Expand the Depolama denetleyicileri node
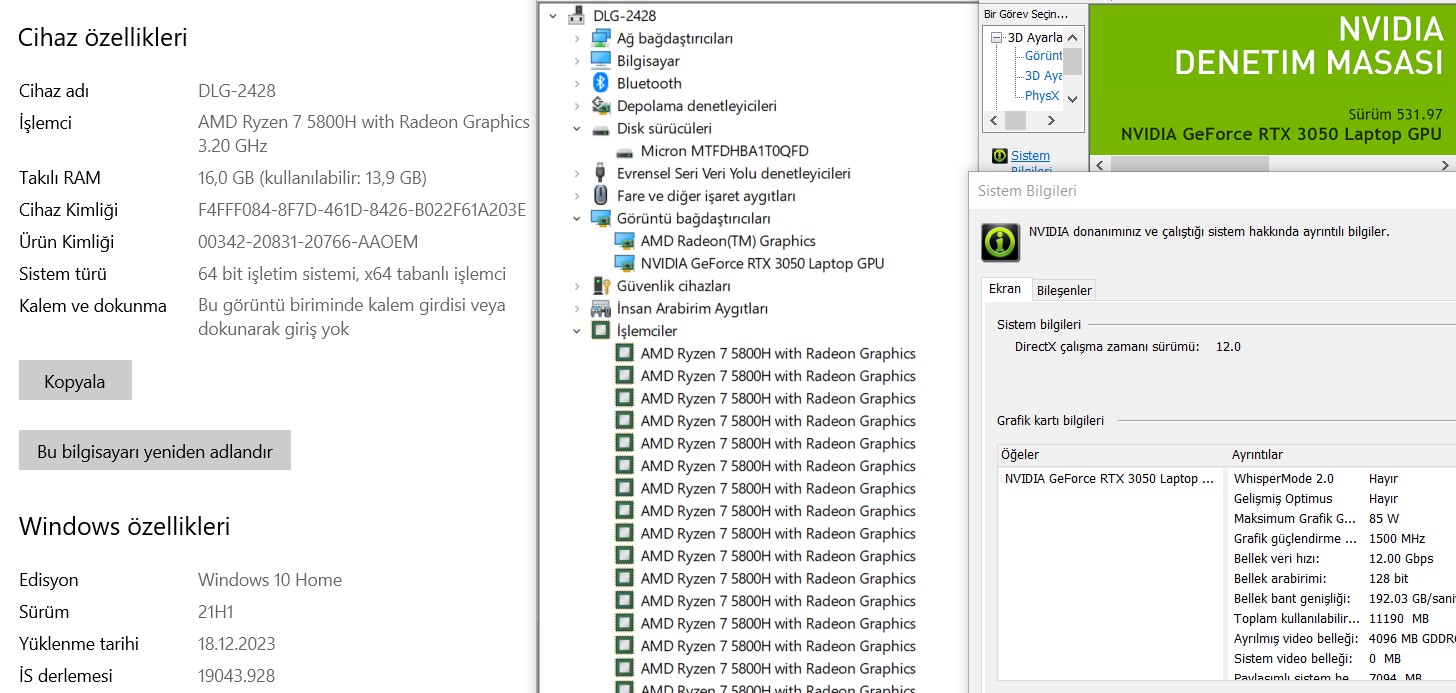The width and height of the screenshot is (1456, 693). coord(577,105)
